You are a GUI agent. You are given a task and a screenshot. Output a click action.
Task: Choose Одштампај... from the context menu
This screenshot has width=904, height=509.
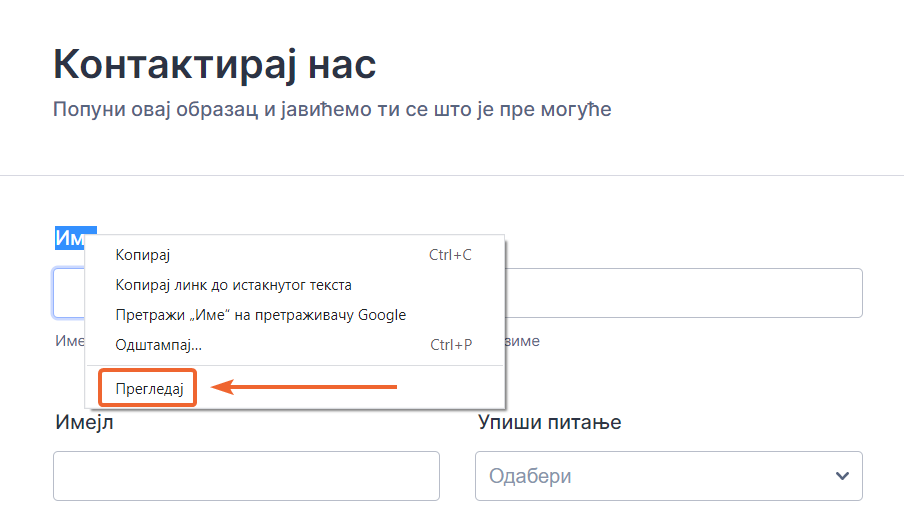click(x=158, y=345)
